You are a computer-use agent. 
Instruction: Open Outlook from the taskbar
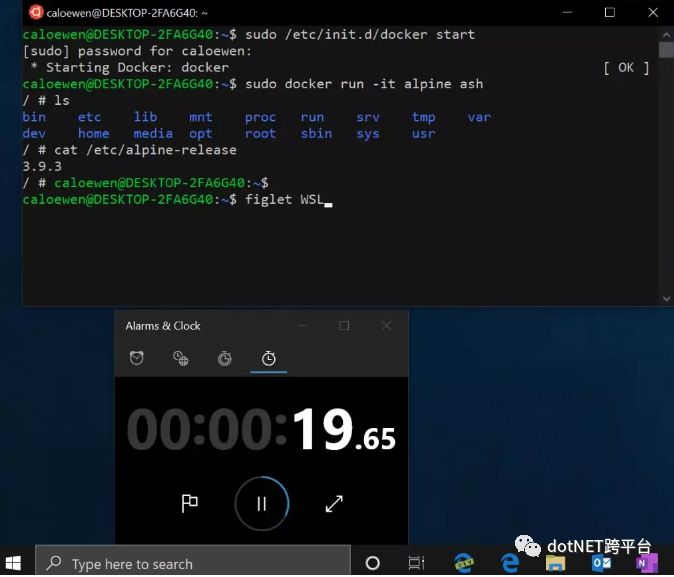tap(601, 563)
